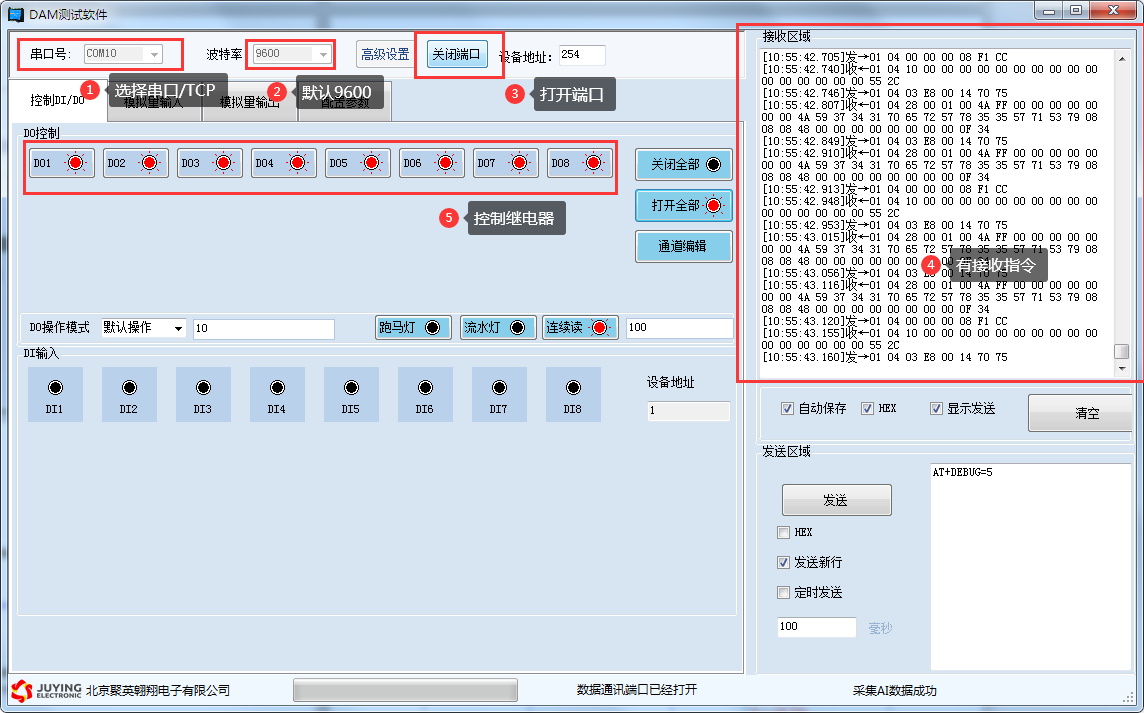Image resolution: width=1144 pixels, height=713 pixels.
Task: Click the DI1 input indicator
Action: tap(55, 393)
